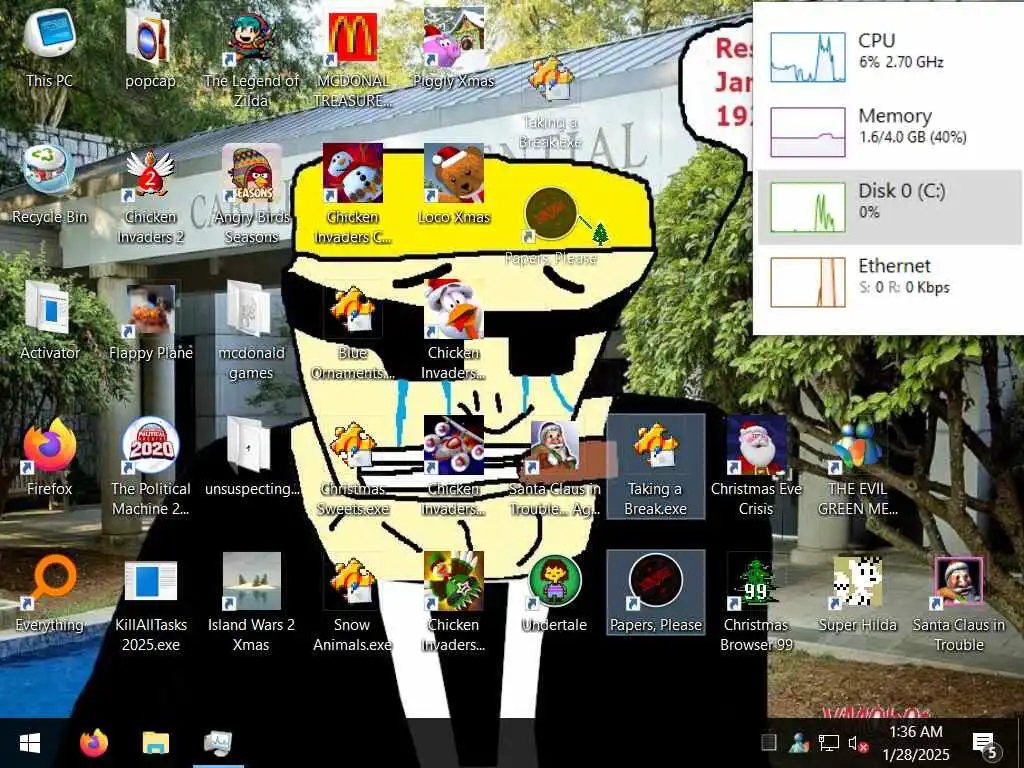The width and height of the screenshot is (1024, 768).
Task: Open the Everything search shortcut
Action: (x=50, y=592)
